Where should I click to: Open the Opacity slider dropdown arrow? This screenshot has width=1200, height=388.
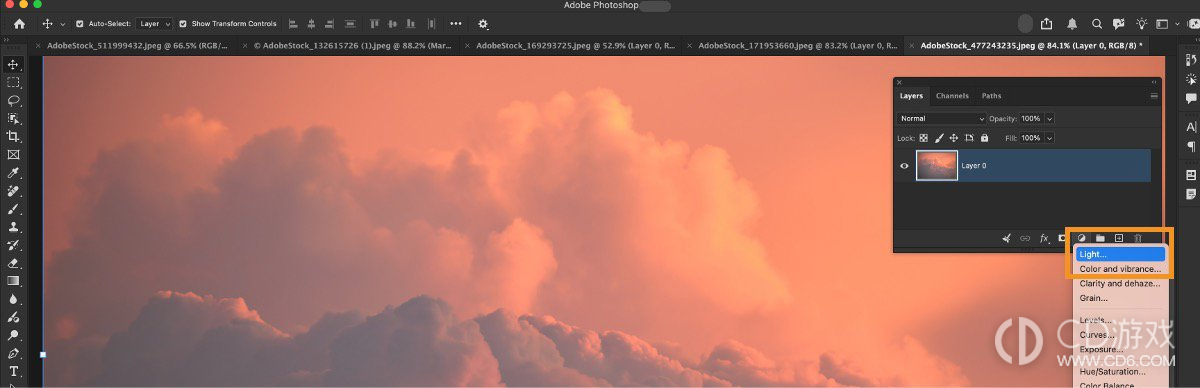[x=1049, y=119]
